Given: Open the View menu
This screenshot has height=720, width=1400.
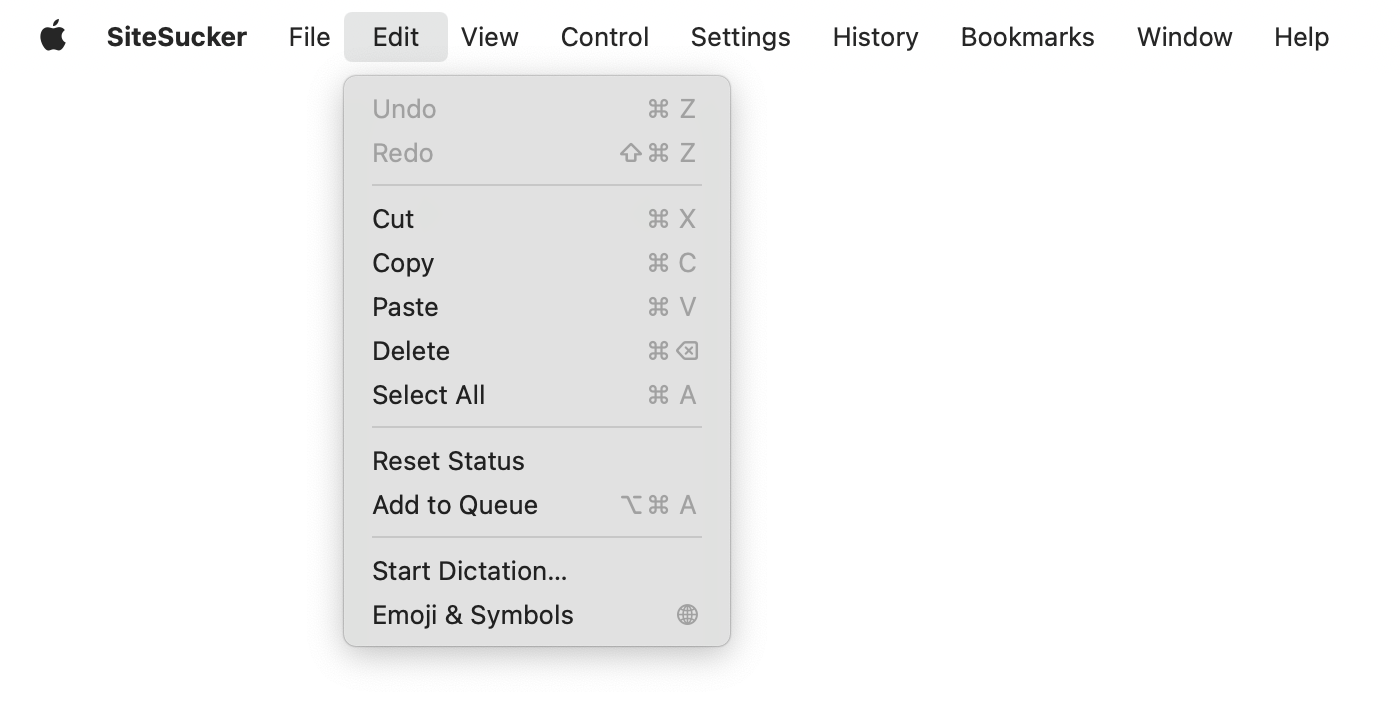Looking at the screenshot, I should (x=489, y=36).
